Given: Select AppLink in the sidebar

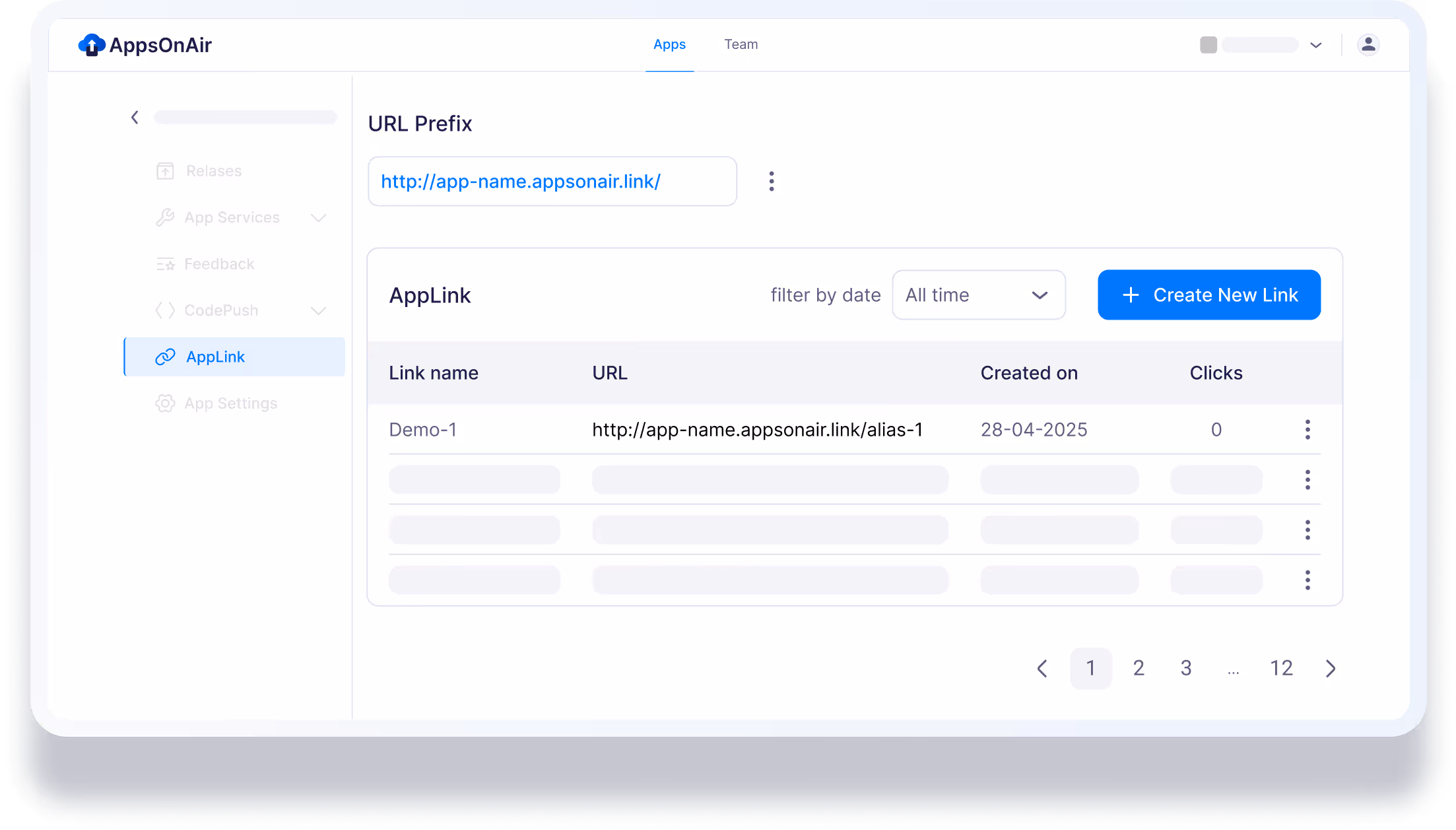Looking at the screenshot, I should pos(235,357).
